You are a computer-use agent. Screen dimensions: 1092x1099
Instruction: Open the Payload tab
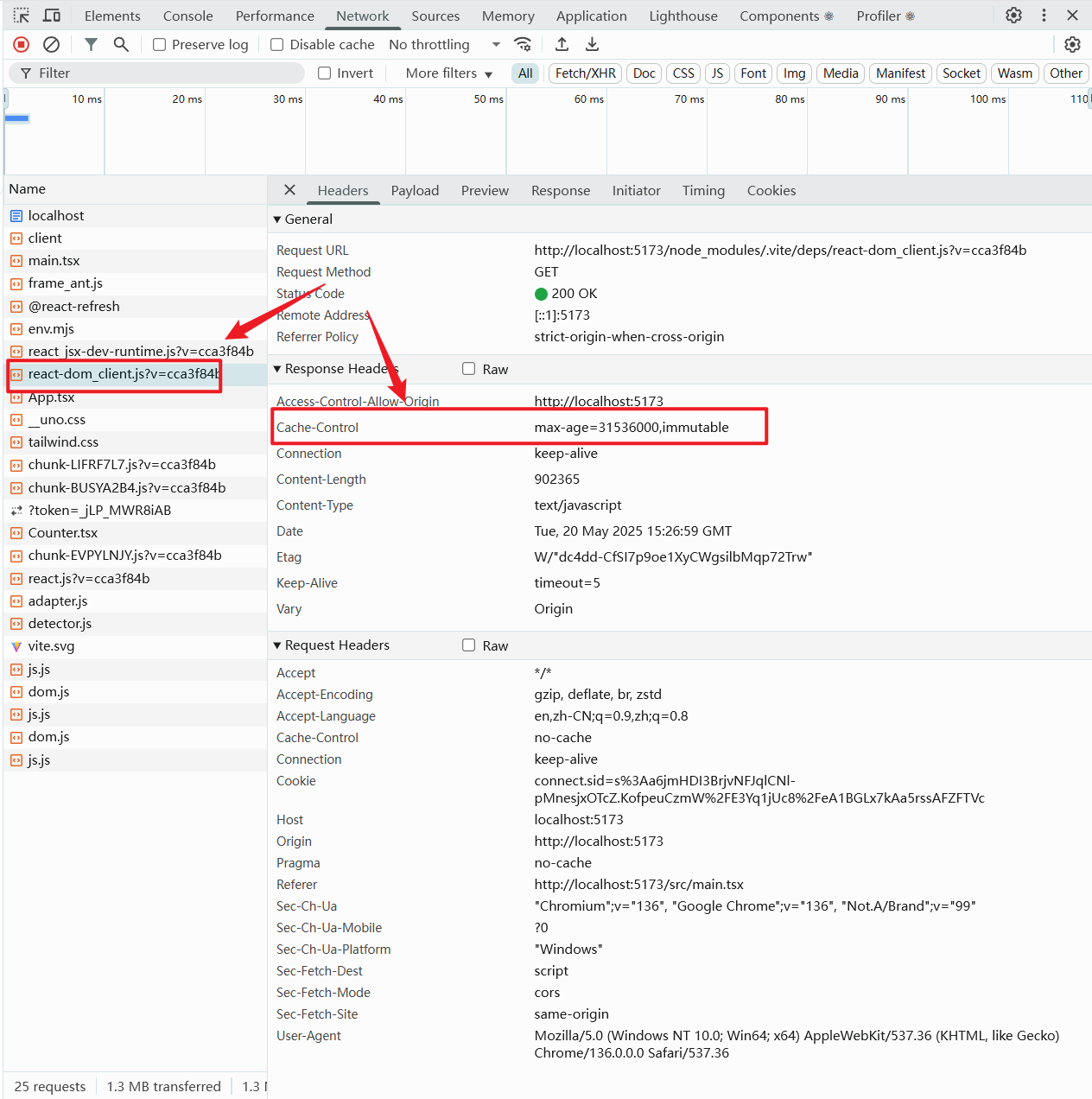[415, 190]
